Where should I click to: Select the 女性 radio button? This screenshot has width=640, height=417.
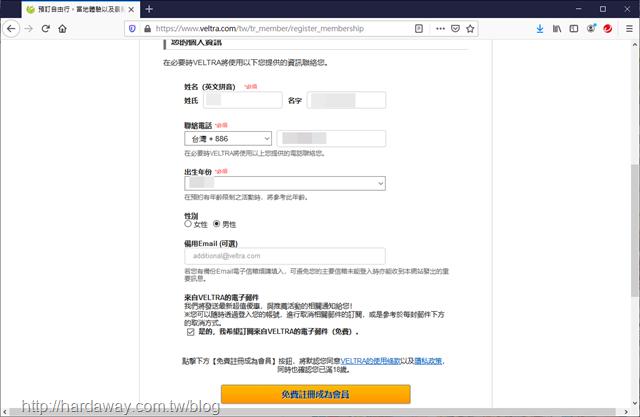click(188, 224)
